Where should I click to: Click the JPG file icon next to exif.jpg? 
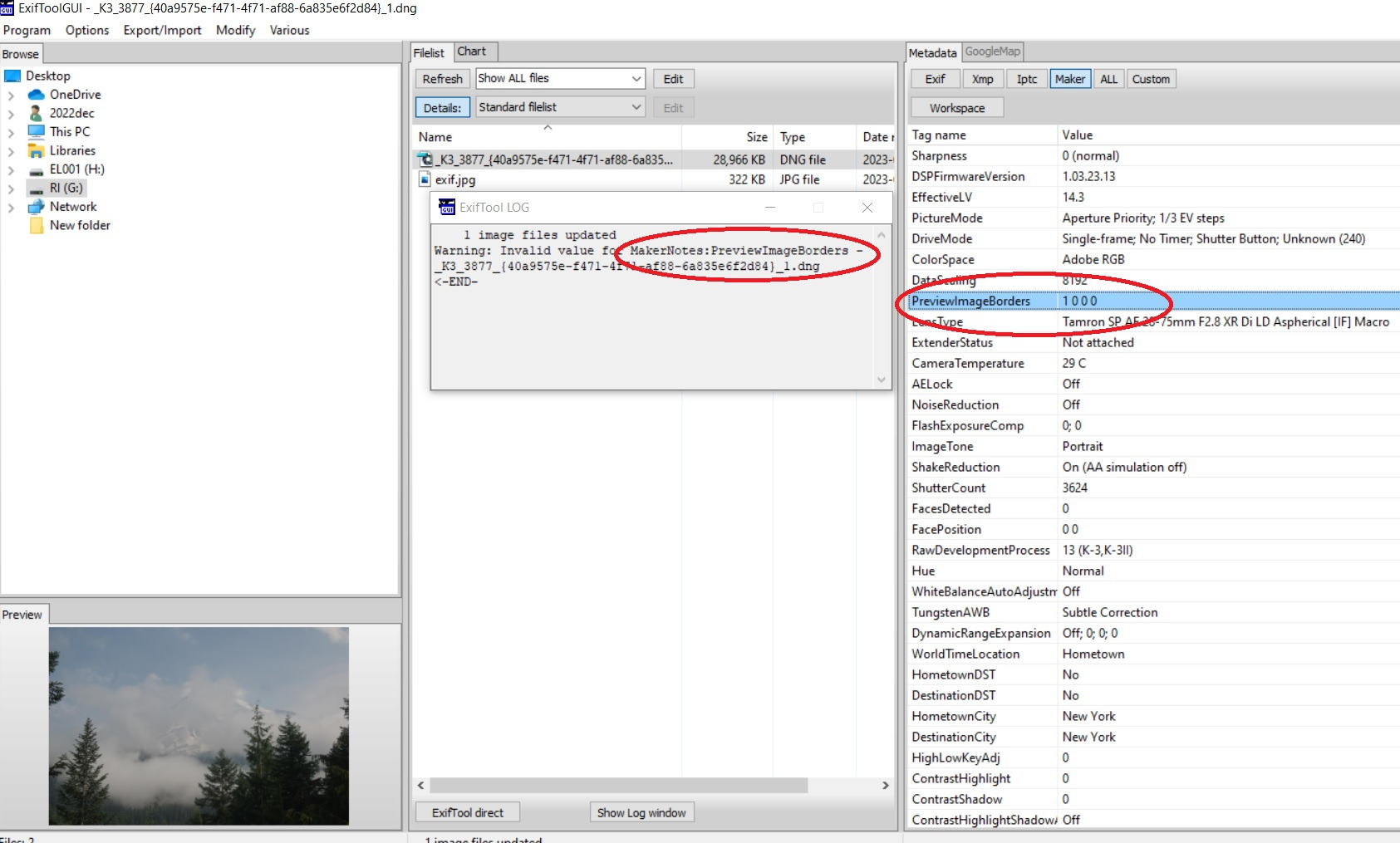pyautogui.click(x=425, y=179)
